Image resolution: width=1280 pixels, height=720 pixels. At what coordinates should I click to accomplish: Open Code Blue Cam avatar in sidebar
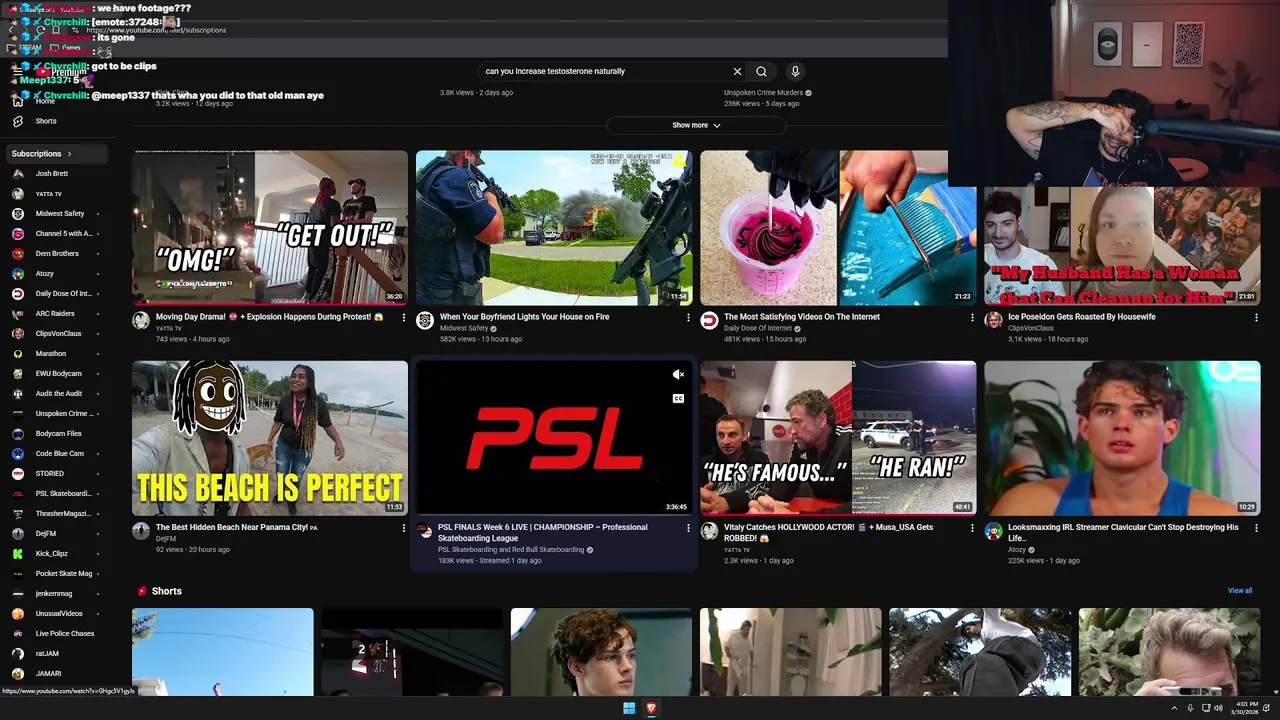[x=17, y=453]
